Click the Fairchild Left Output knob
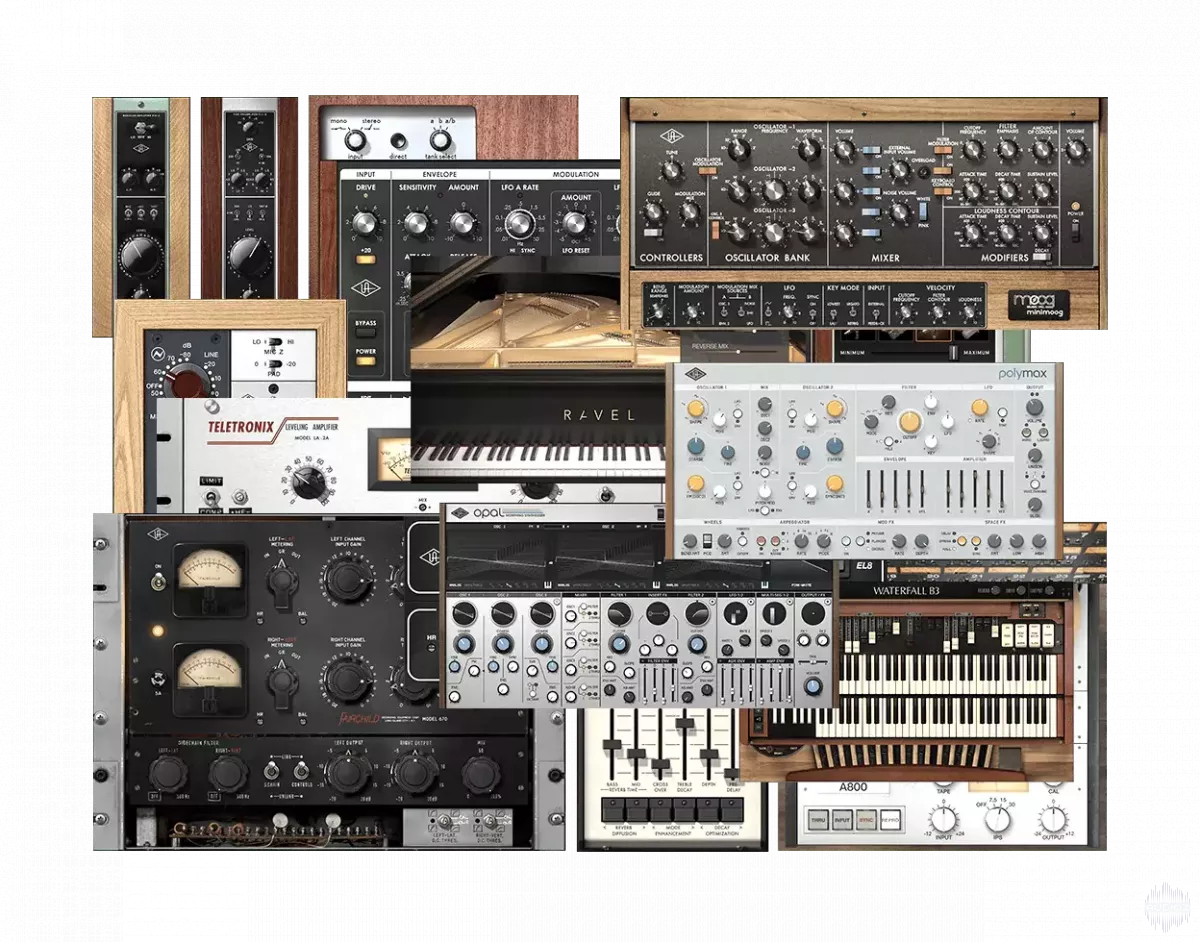Image resolution: width=1200 pixels, height=942 pixels. tap(348, 773)
